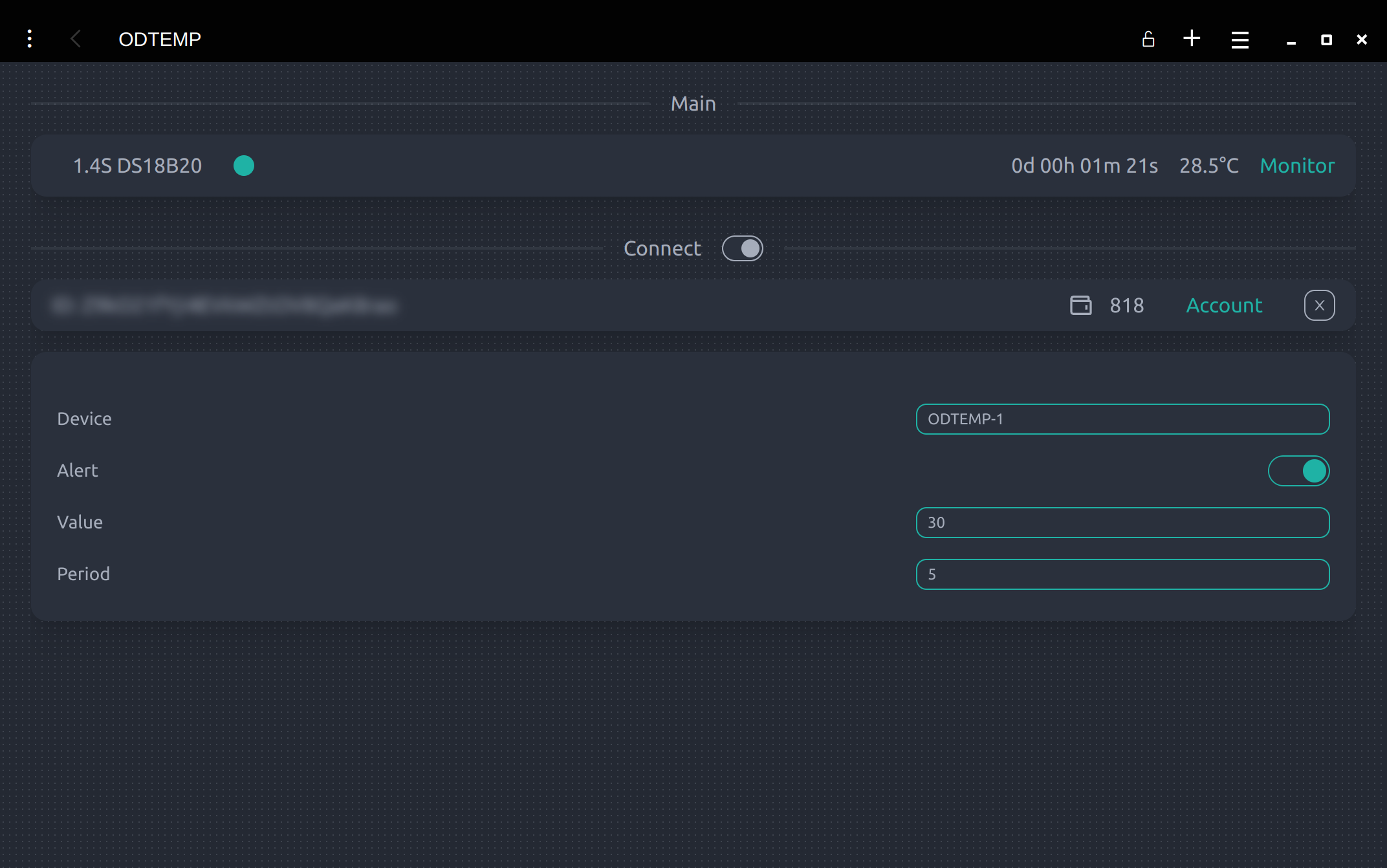Click the balance value 818
1387x868 pixels.
pos(1126,305)
